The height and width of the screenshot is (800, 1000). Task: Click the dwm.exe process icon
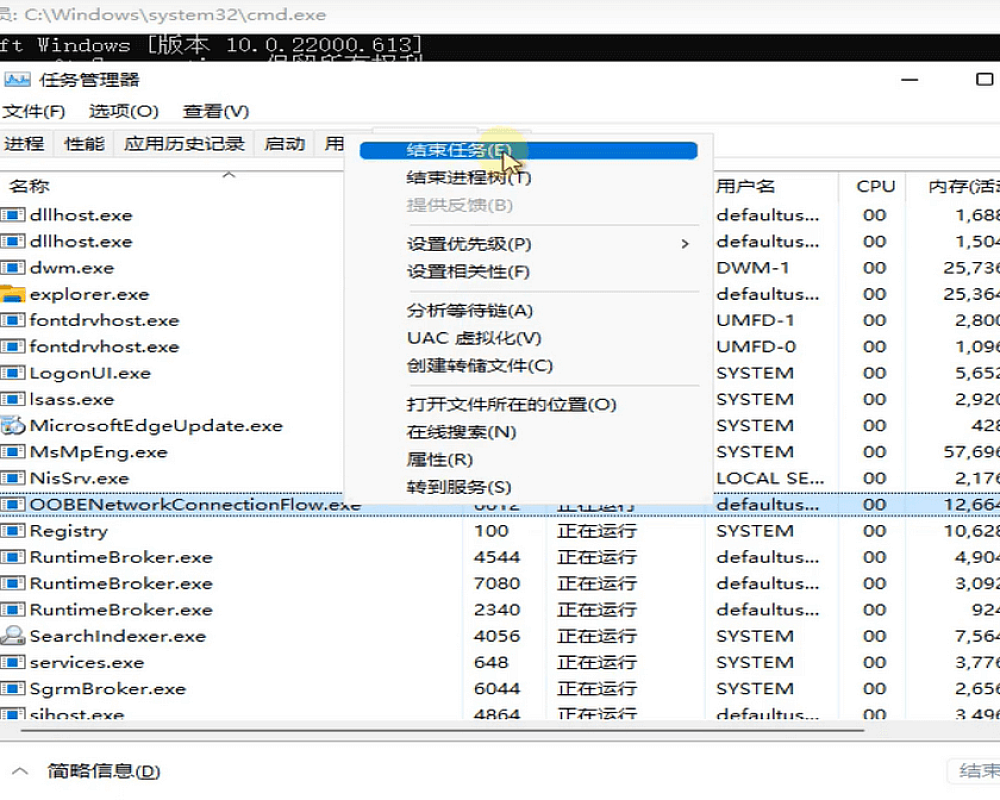pyautogui.click(x=12, y=268)
